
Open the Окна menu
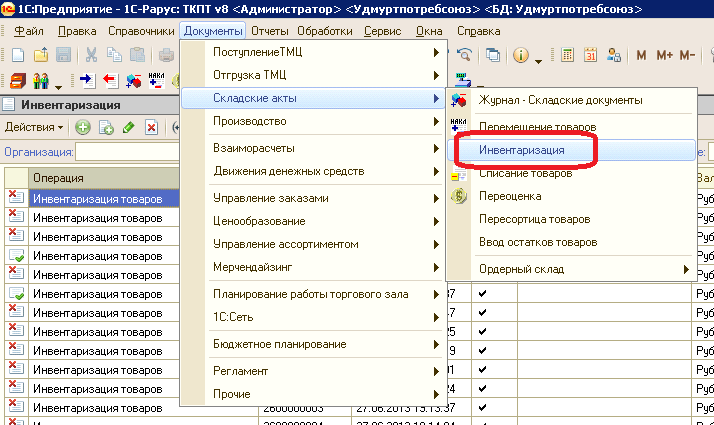(x=429, y=31)
